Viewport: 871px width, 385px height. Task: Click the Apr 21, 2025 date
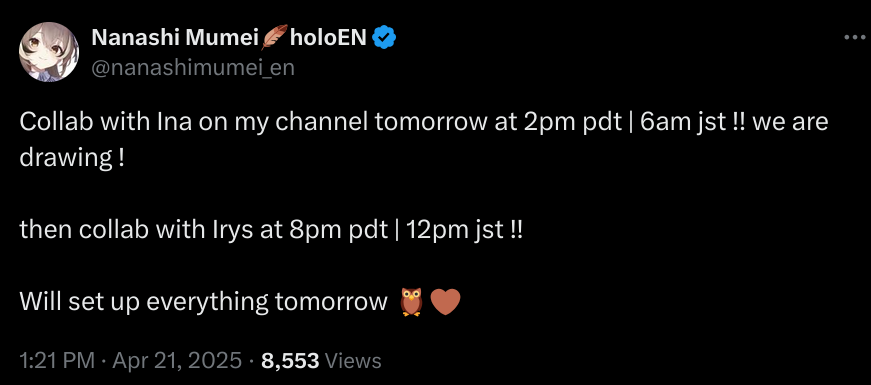177,361
